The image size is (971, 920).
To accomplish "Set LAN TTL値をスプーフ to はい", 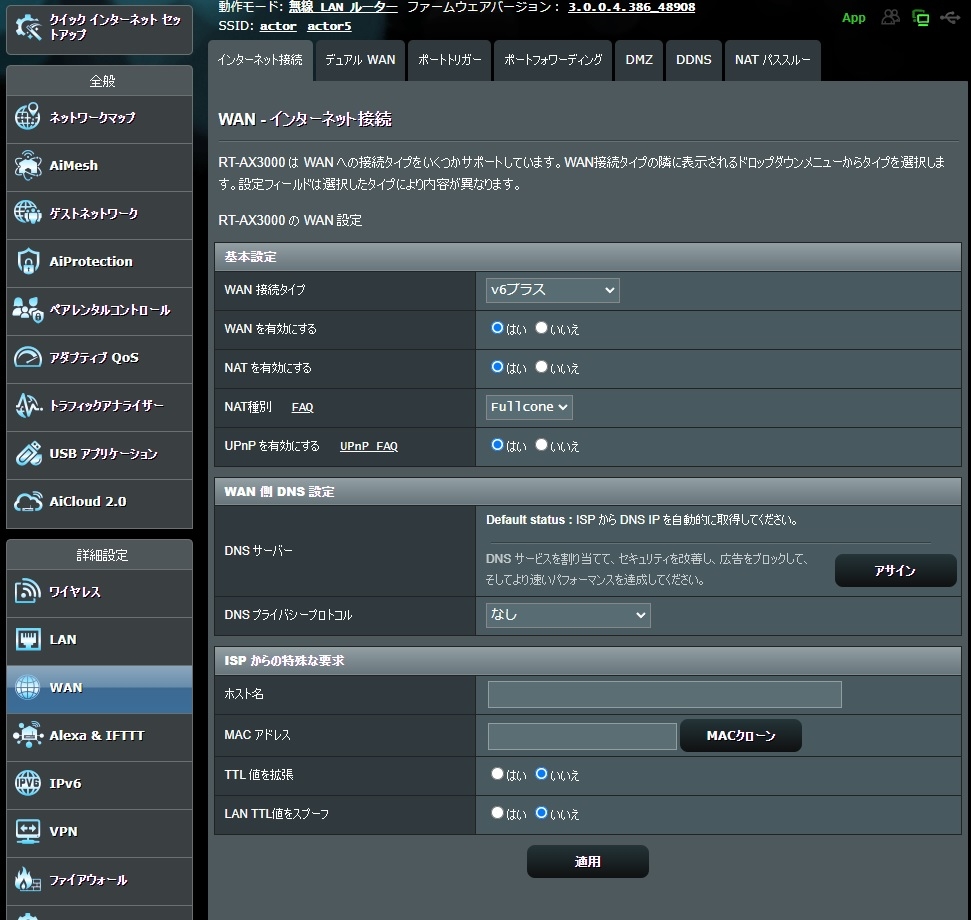I will tap(497, 812).
